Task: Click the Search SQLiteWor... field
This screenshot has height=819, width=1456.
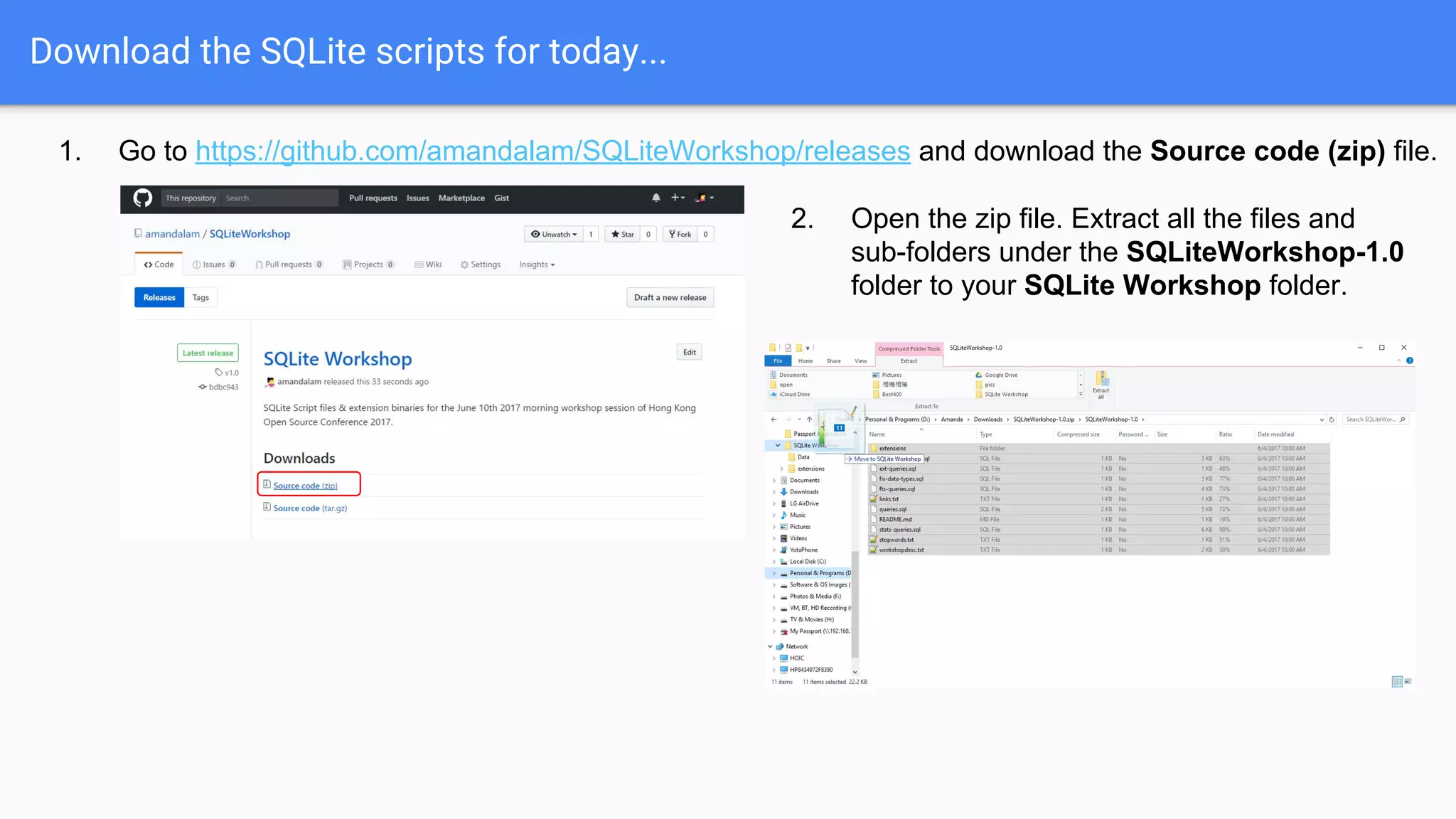Action: coord(1376,419)
